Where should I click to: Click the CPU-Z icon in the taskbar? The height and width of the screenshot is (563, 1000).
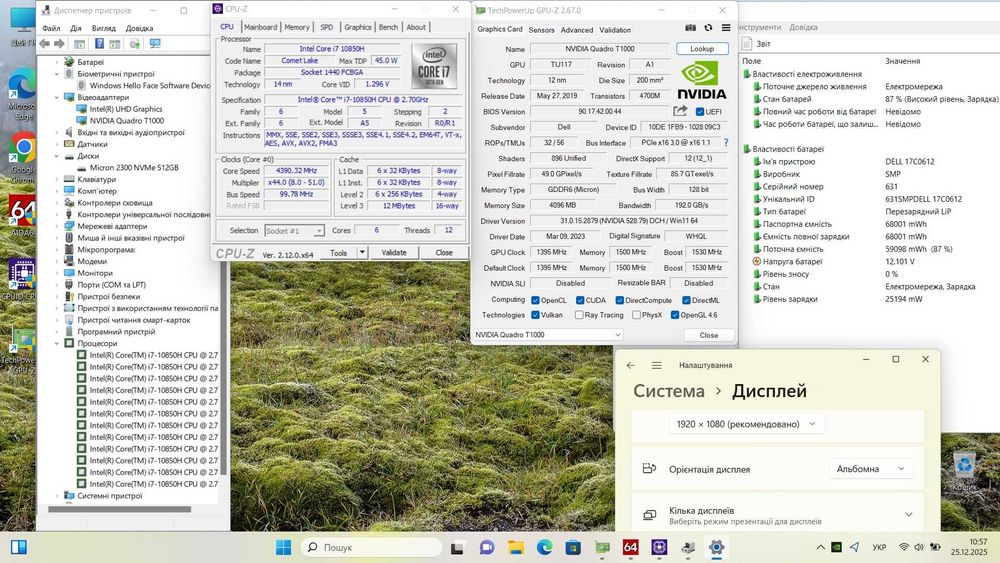coord(659,547)
